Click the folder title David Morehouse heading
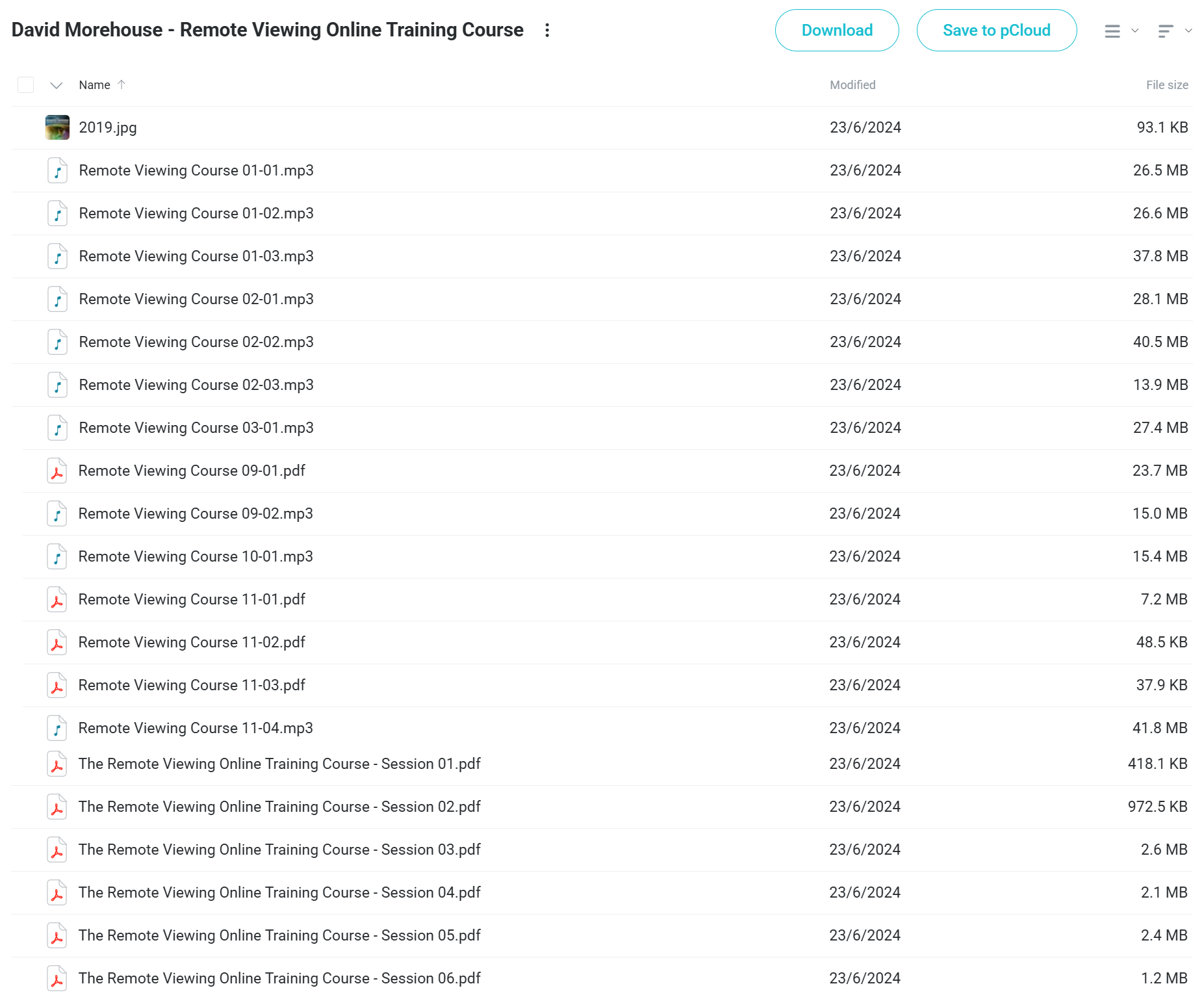 267,30
